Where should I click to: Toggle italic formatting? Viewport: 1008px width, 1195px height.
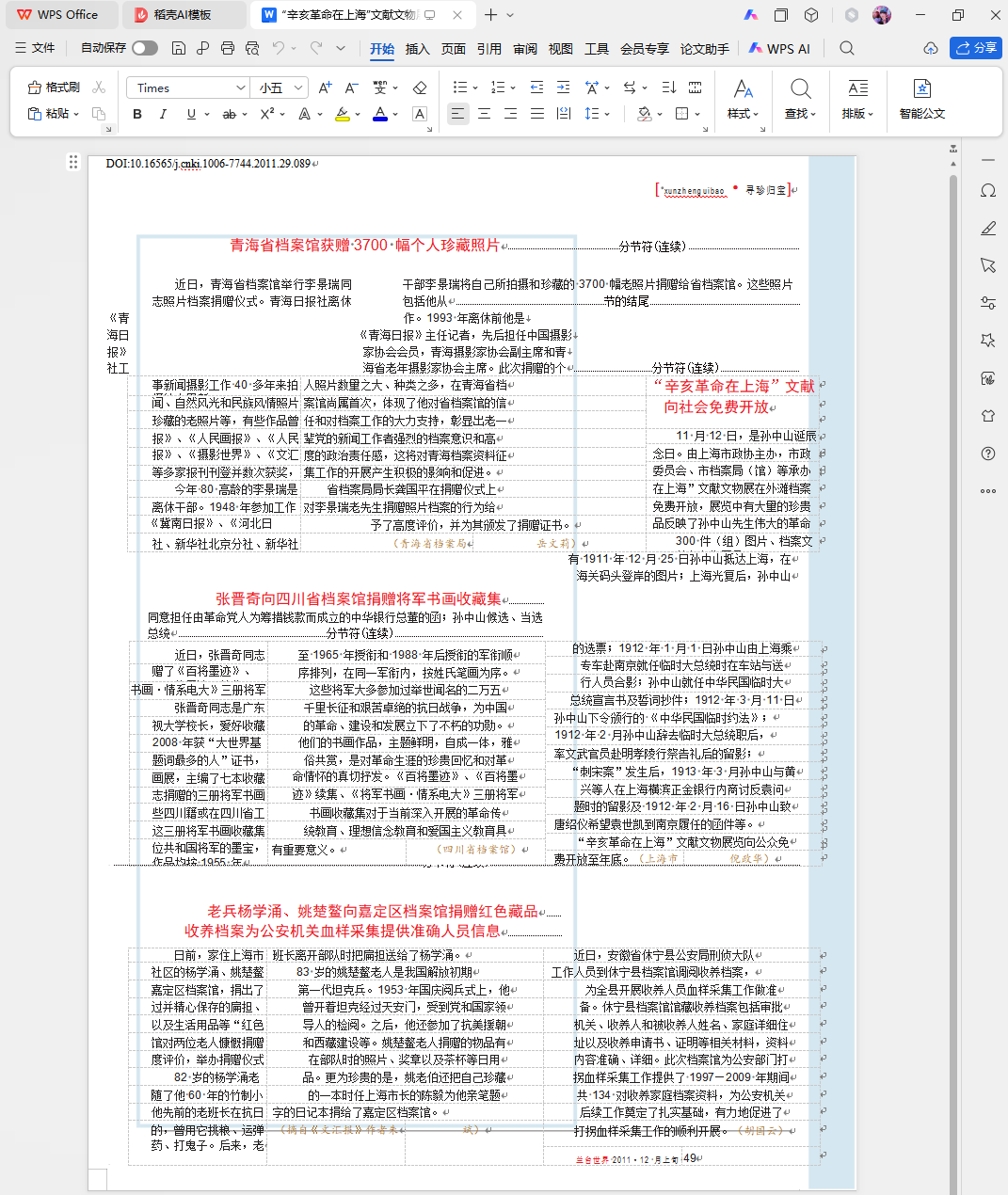(163, 114)
